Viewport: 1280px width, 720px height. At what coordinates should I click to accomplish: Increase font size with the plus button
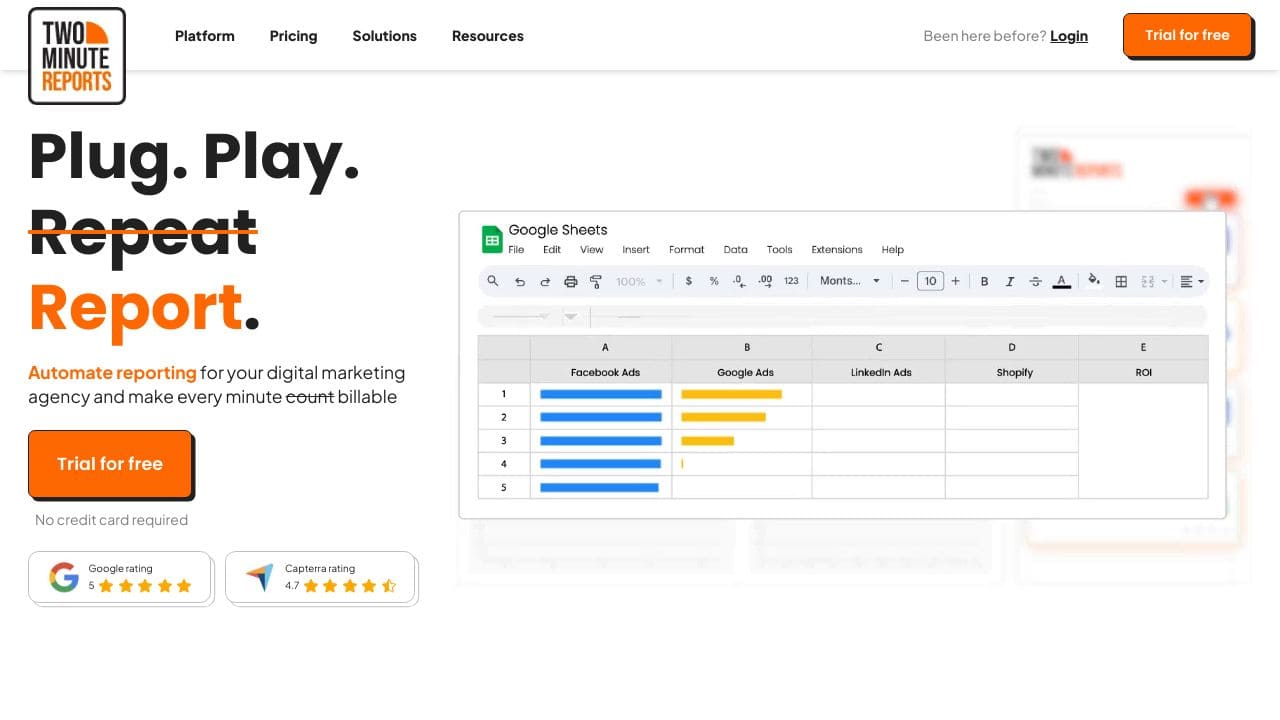(x=955, y=281)
